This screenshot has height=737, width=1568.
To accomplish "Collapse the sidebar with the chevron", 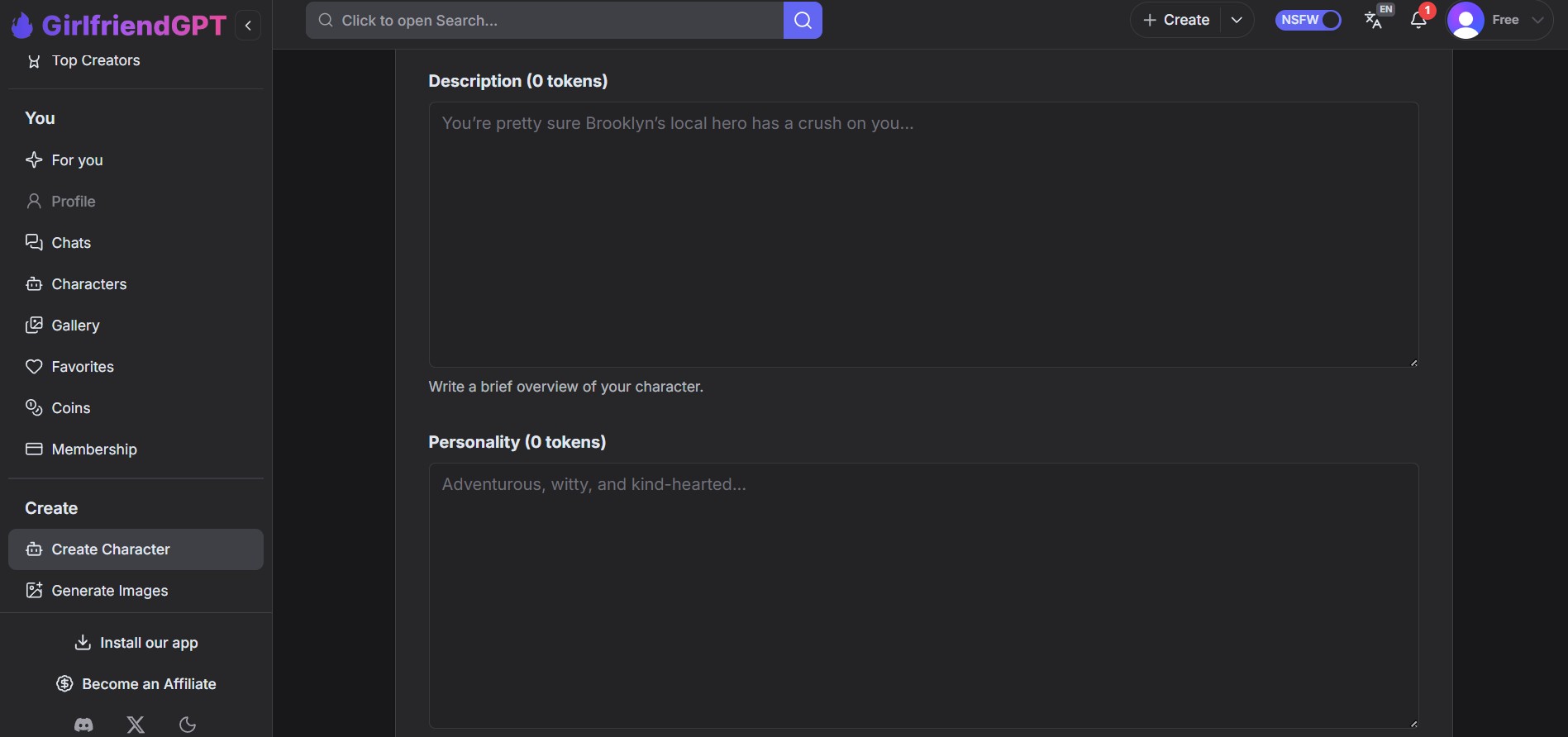I will click(248, 26).
